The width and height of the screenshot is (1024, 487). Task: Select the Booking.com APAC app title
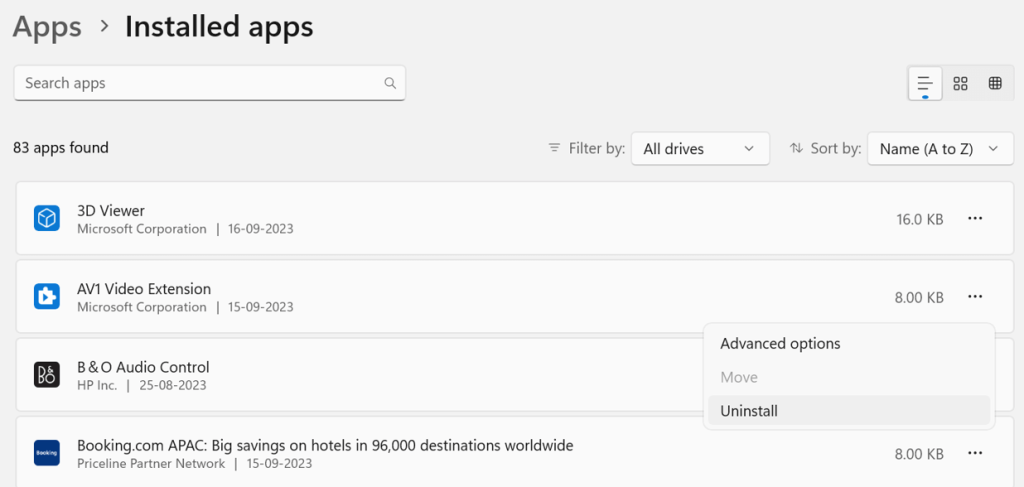tap(325, 446)
